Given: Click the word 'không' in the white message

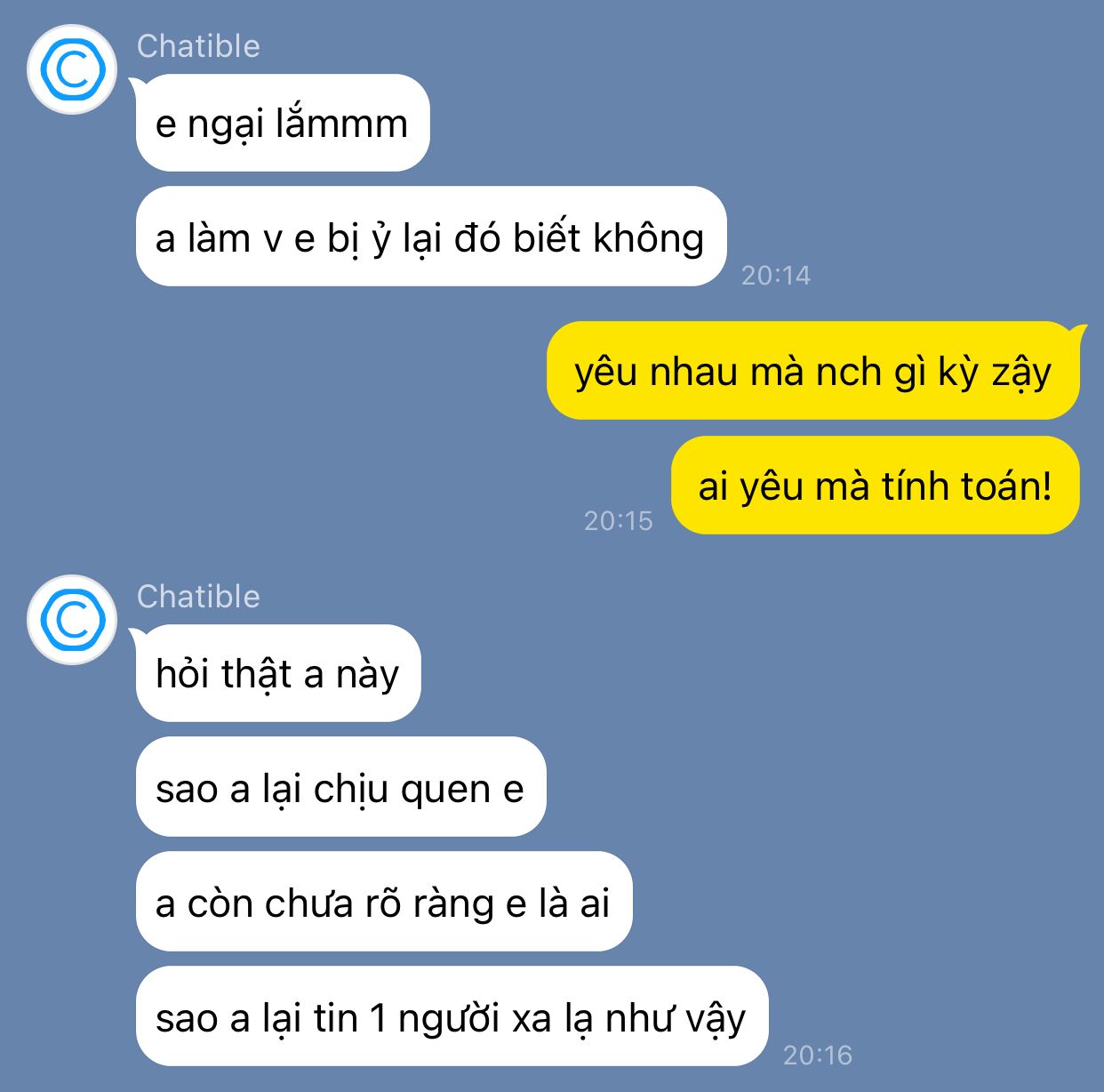Looking at the screenshot, I should (x=649, y=239).
